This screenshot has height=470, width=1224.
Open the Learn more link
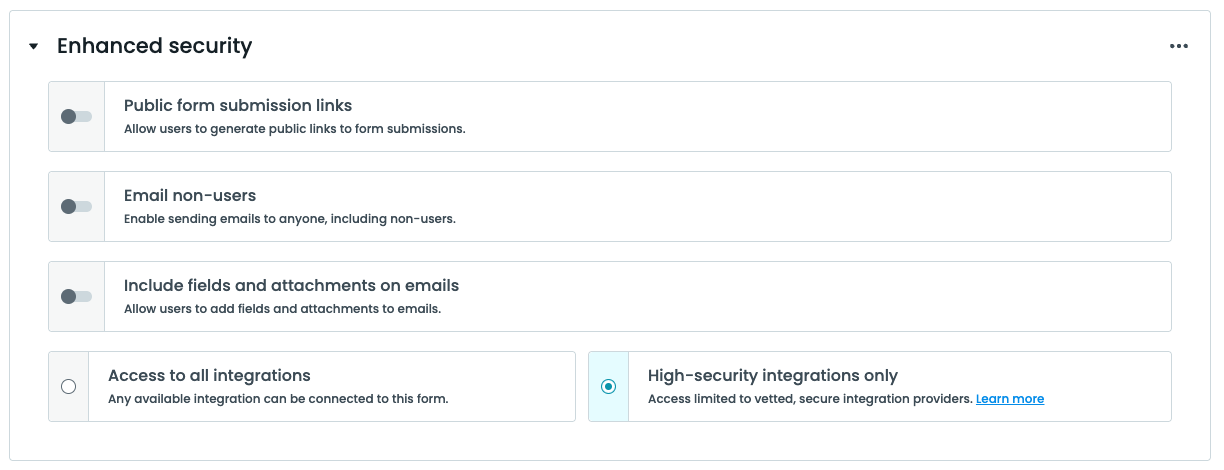click(1009, 399)
